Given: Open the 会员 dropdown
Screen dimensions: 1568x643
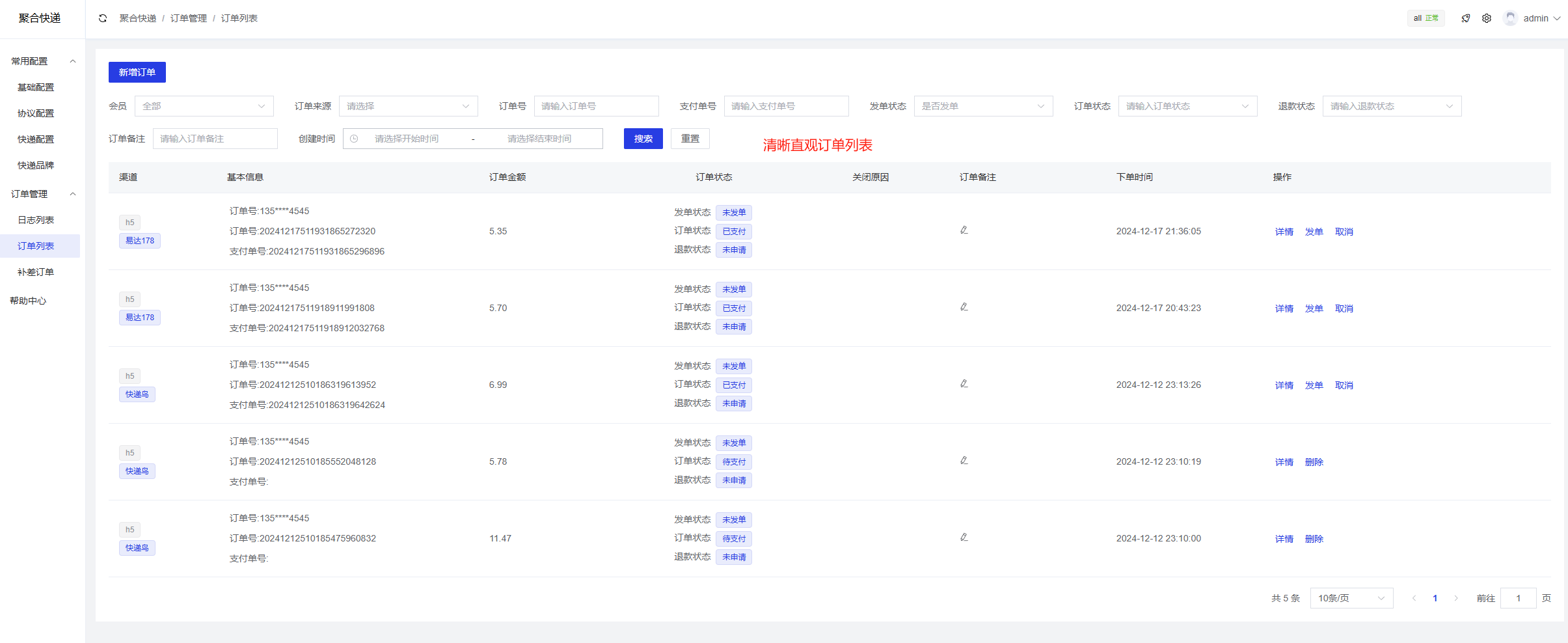Looking at the screenshot, I should click(x=204, y=106).
